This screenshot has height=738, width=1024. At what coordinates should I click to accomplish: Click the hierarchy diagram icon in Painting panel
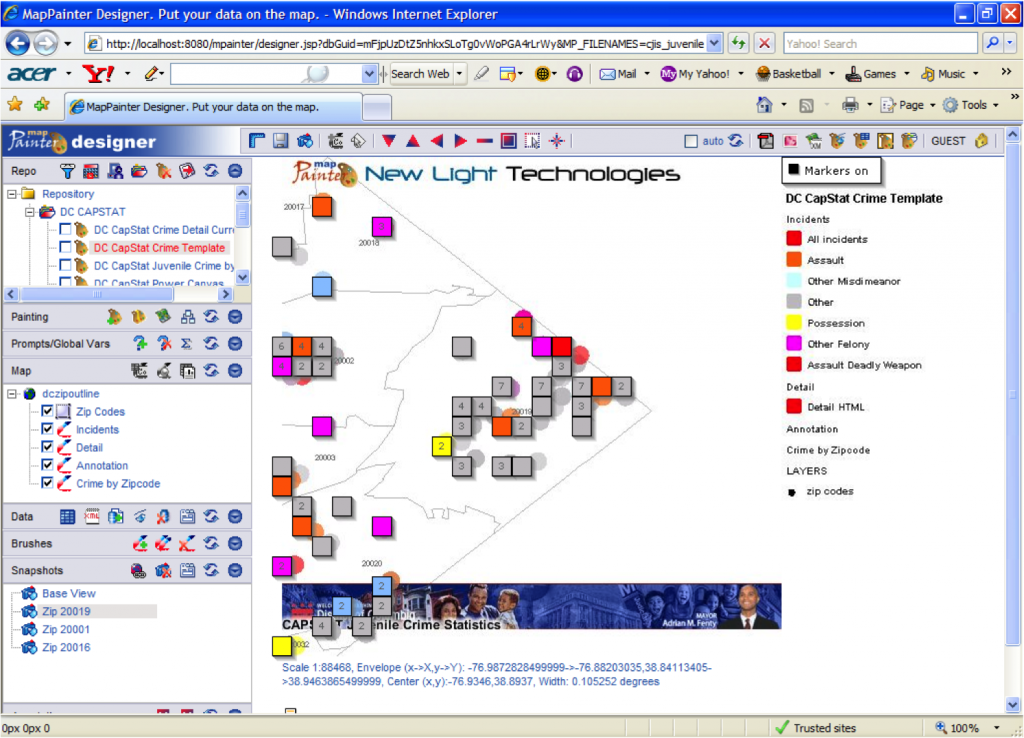tap(187, 317)
